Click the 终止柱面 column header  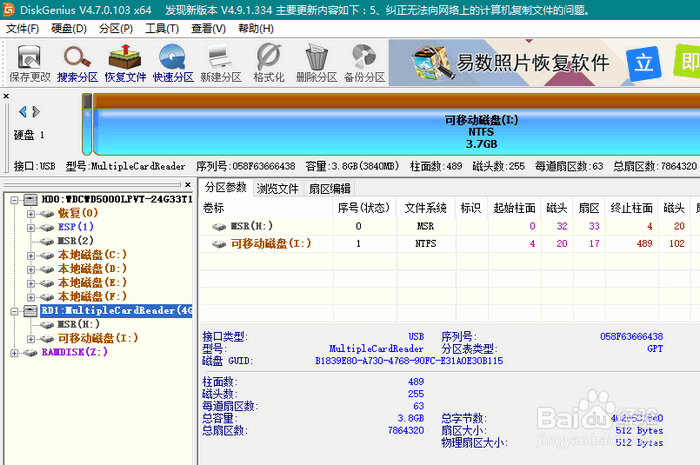pyautogui.click(x=631, y=208)
